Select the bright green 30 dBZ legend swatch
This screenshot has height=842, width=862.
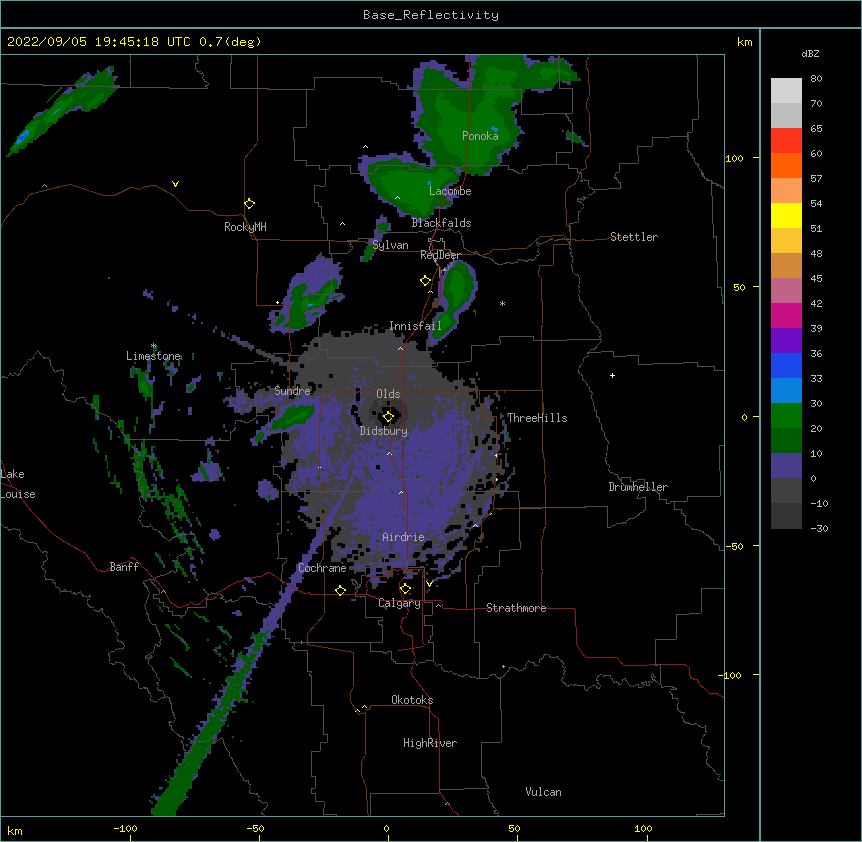(x=786, y=416)
